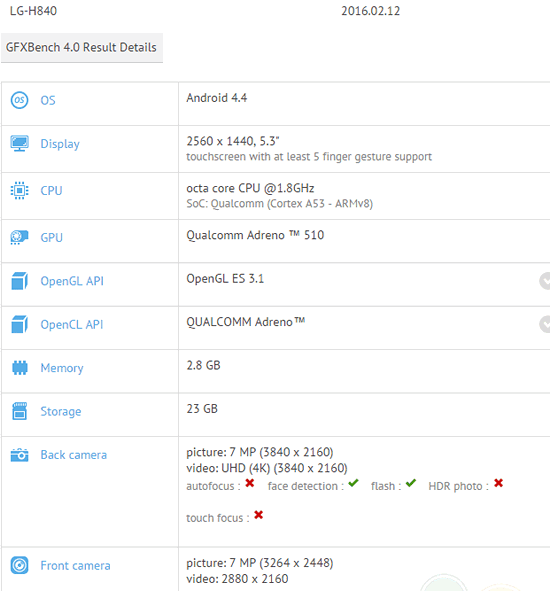Click the Front camera lens icon
This screenshot has width=550, height=591.
19,565
